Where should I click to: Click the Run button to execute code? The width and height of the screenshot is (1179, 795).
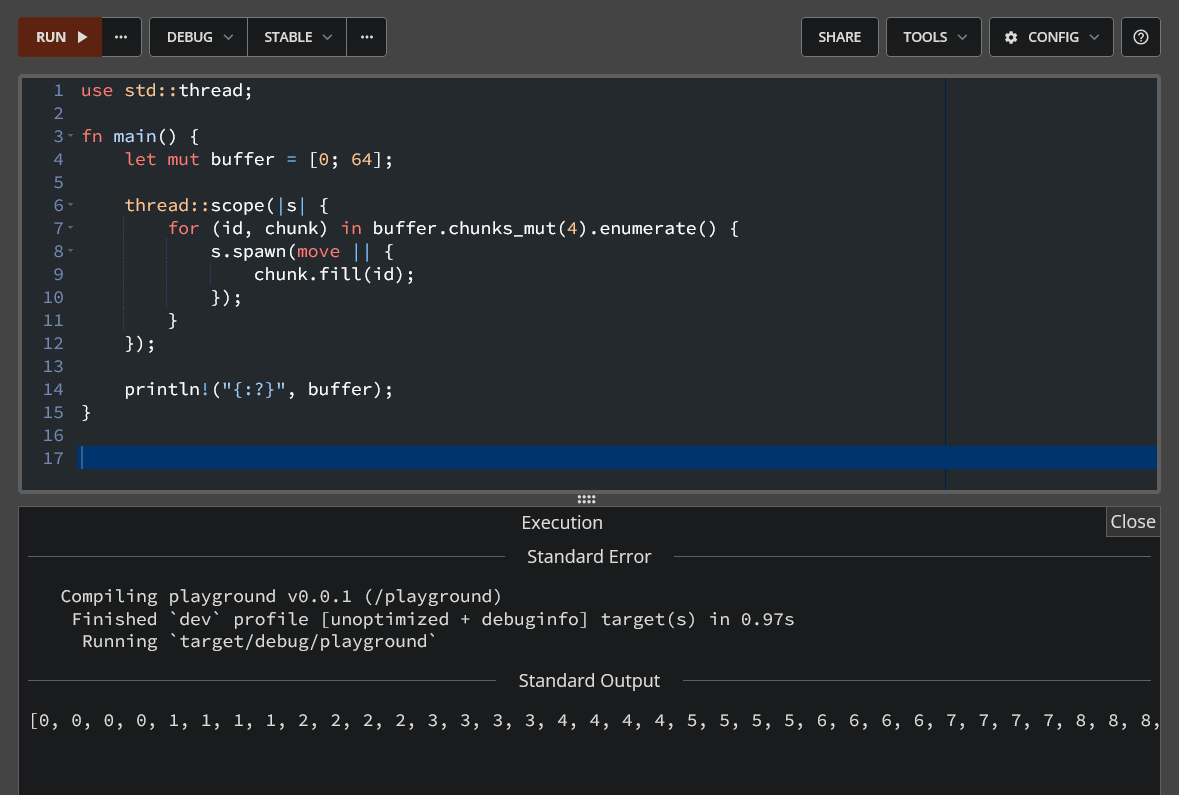click(60, 37)
